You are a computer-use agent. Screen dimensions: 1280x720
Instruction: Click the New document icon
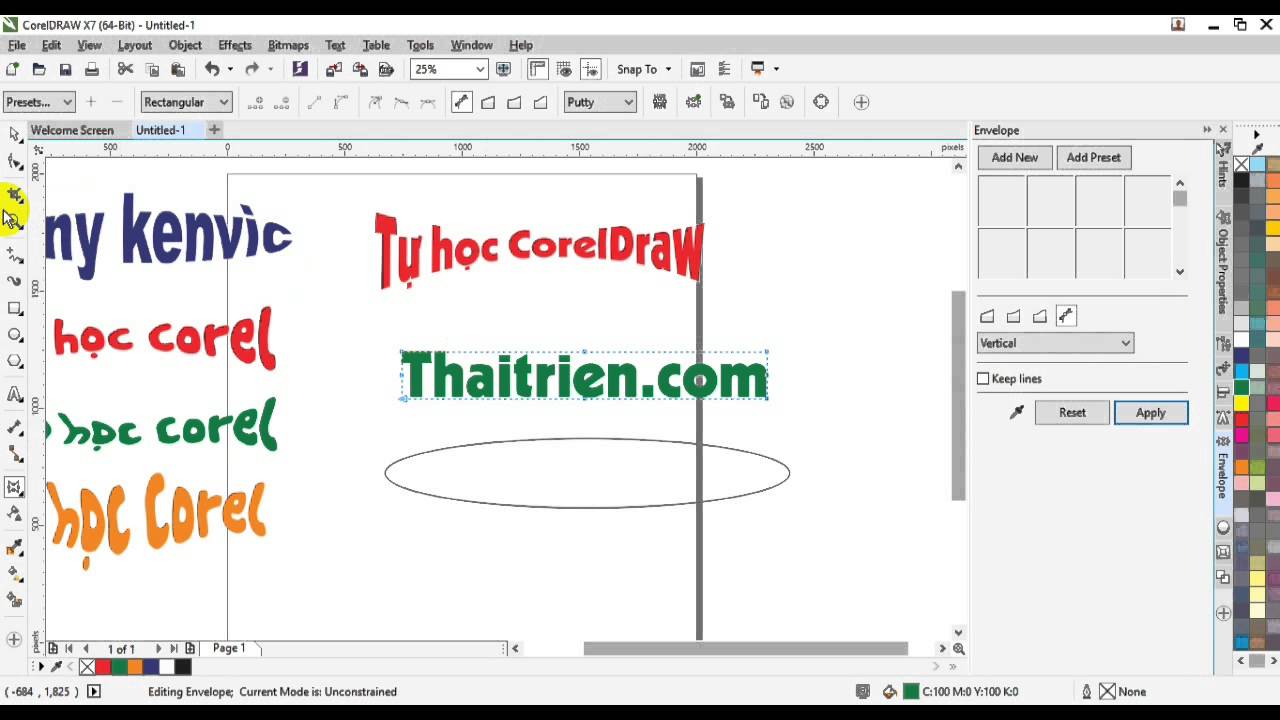[12, 69]
